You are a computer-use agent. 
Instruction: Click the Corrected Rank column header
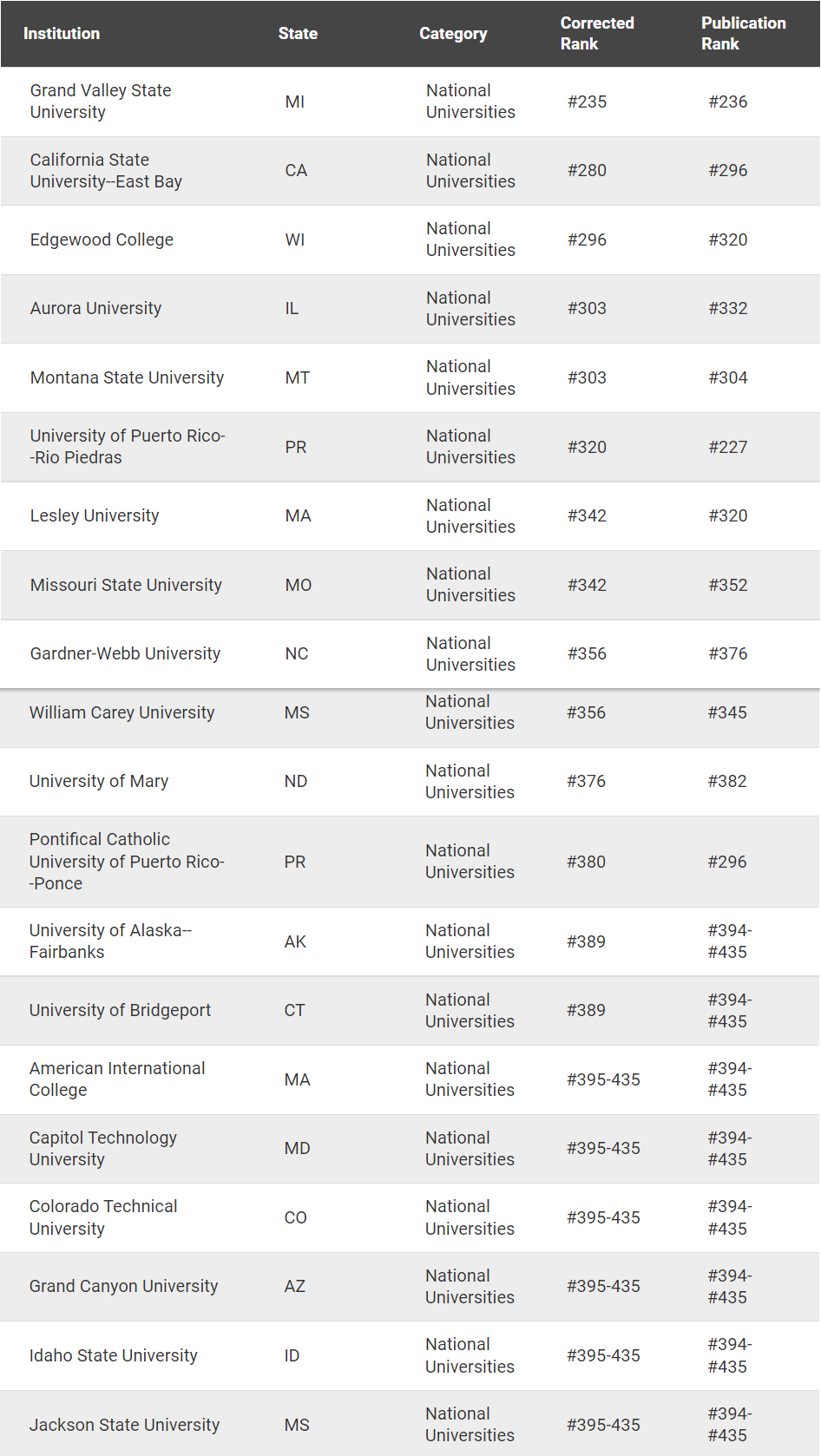[x=597, y=34]
